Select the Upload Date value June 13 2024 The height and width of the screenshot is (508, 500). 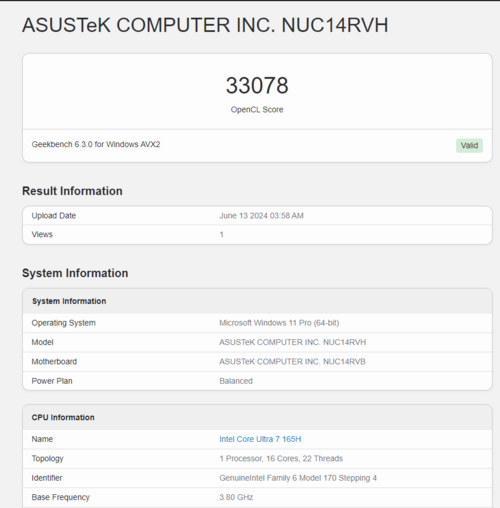pos(261,216)
